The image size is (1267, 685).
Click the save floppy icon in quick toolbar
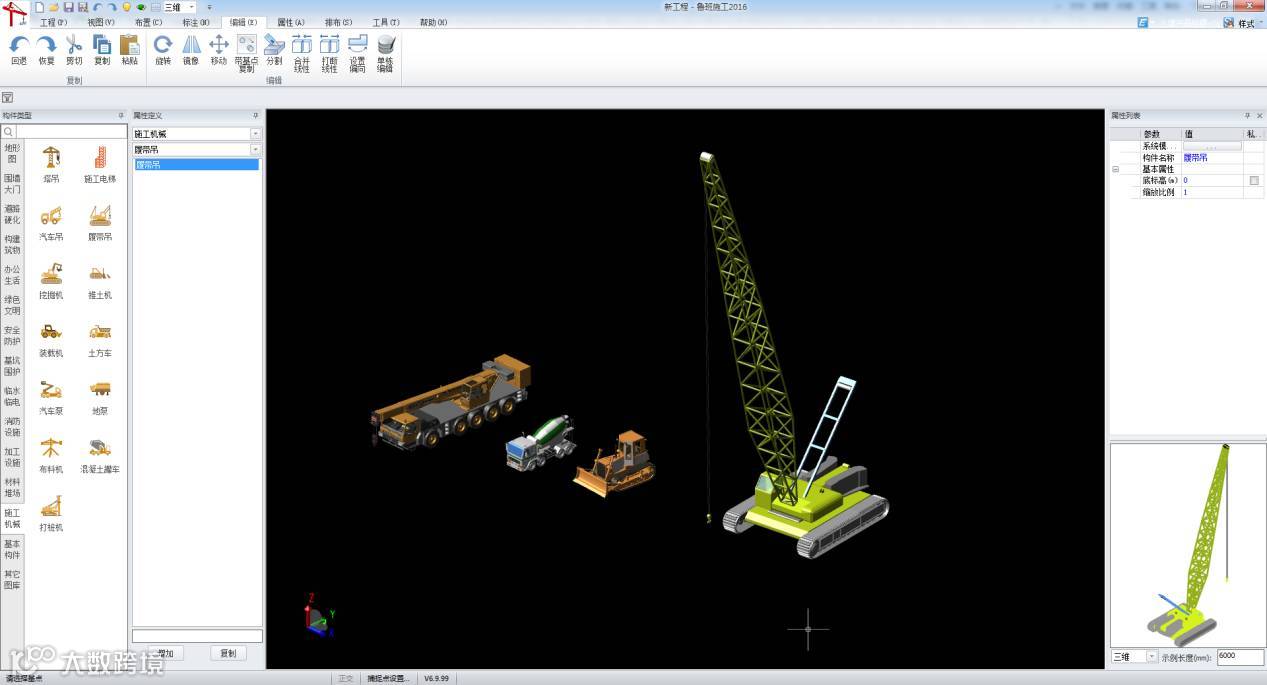[69, 7]
